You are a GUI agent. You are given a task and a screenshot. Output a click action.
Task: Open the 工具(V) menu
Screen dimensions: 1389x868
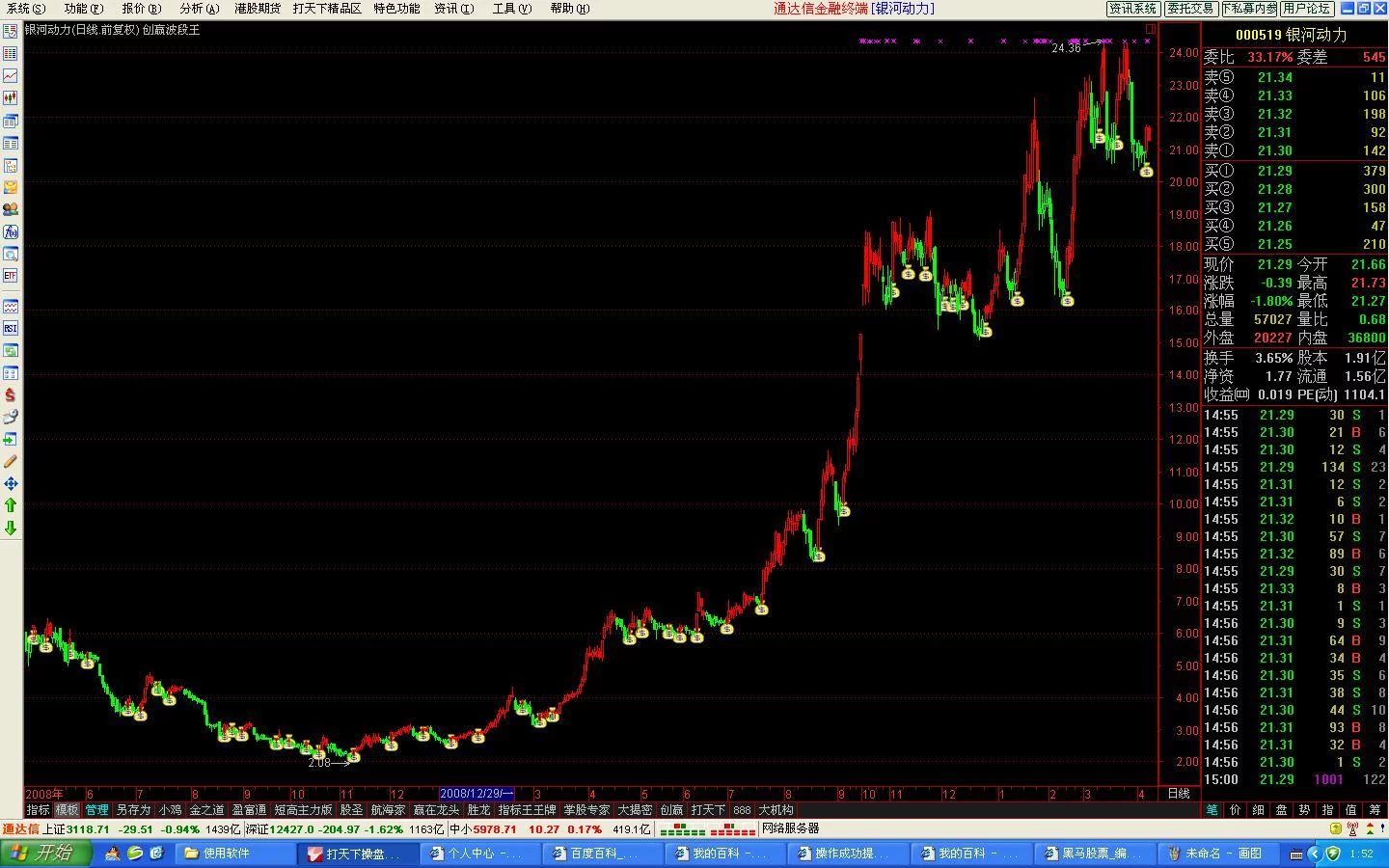[x=512, y=9]
